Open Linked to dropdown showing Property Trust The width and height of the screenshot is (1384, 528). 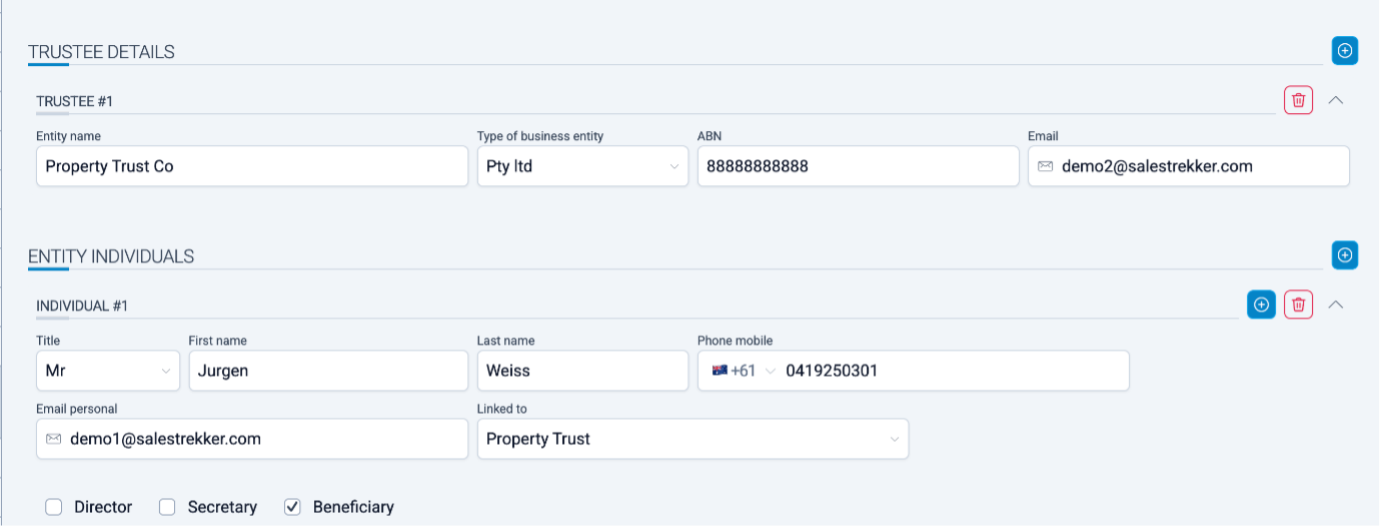692,439
